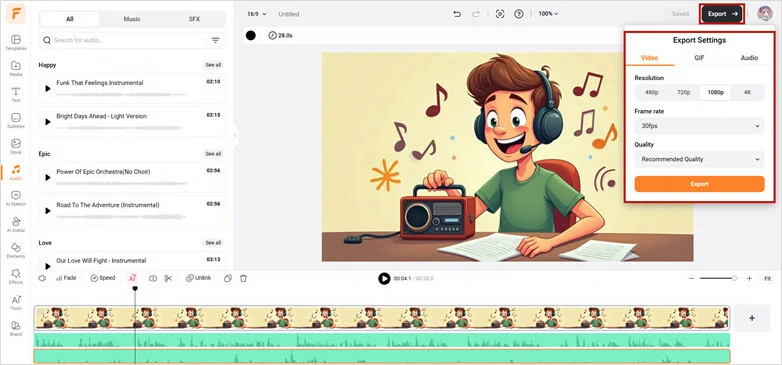782x365 pixels.
Task: Open the 30fps frame rate dropdown
Action: [x=699, y=126]
